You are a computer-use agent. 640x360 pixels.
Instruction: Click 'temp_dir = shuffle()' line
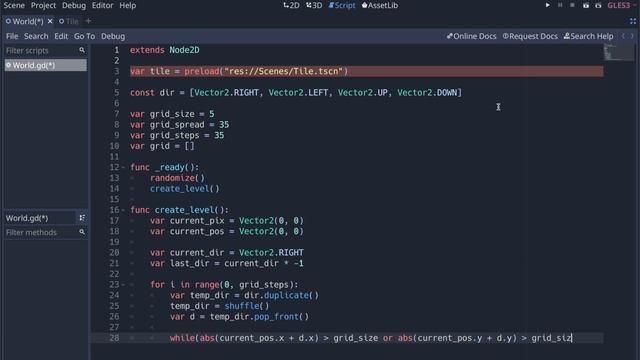(x=220, y=306)
